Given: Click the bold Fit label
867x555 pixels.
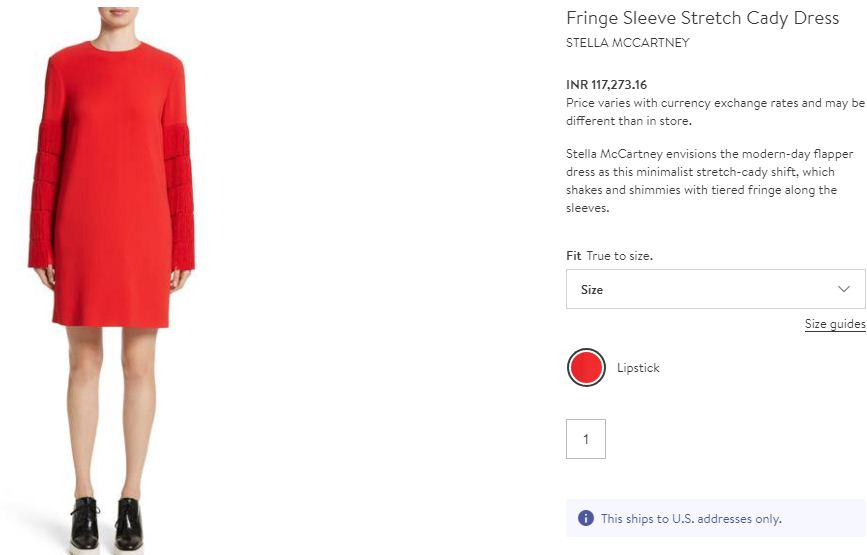Looking at the screenshot, I should 574,256.
